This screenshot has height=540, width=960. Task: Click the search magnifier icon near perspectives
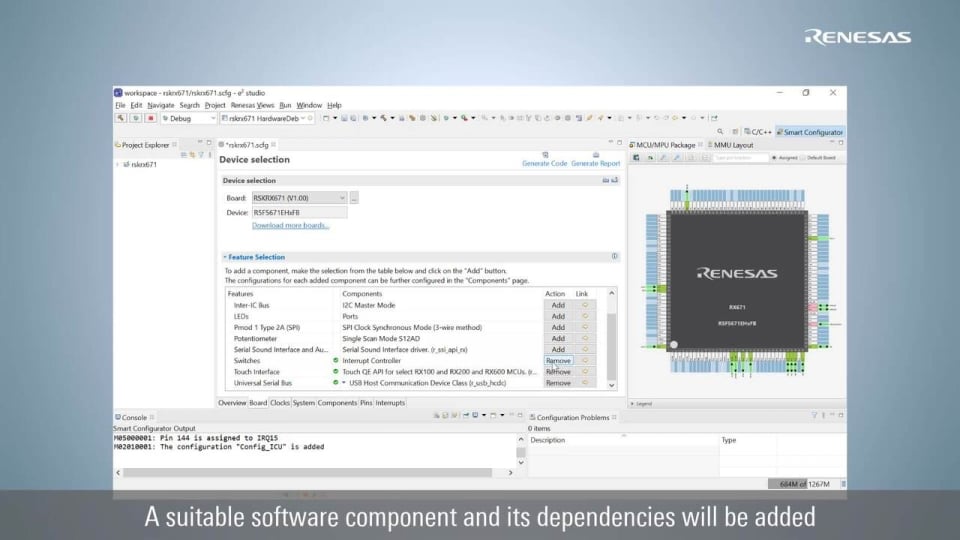tap(721, 132)
